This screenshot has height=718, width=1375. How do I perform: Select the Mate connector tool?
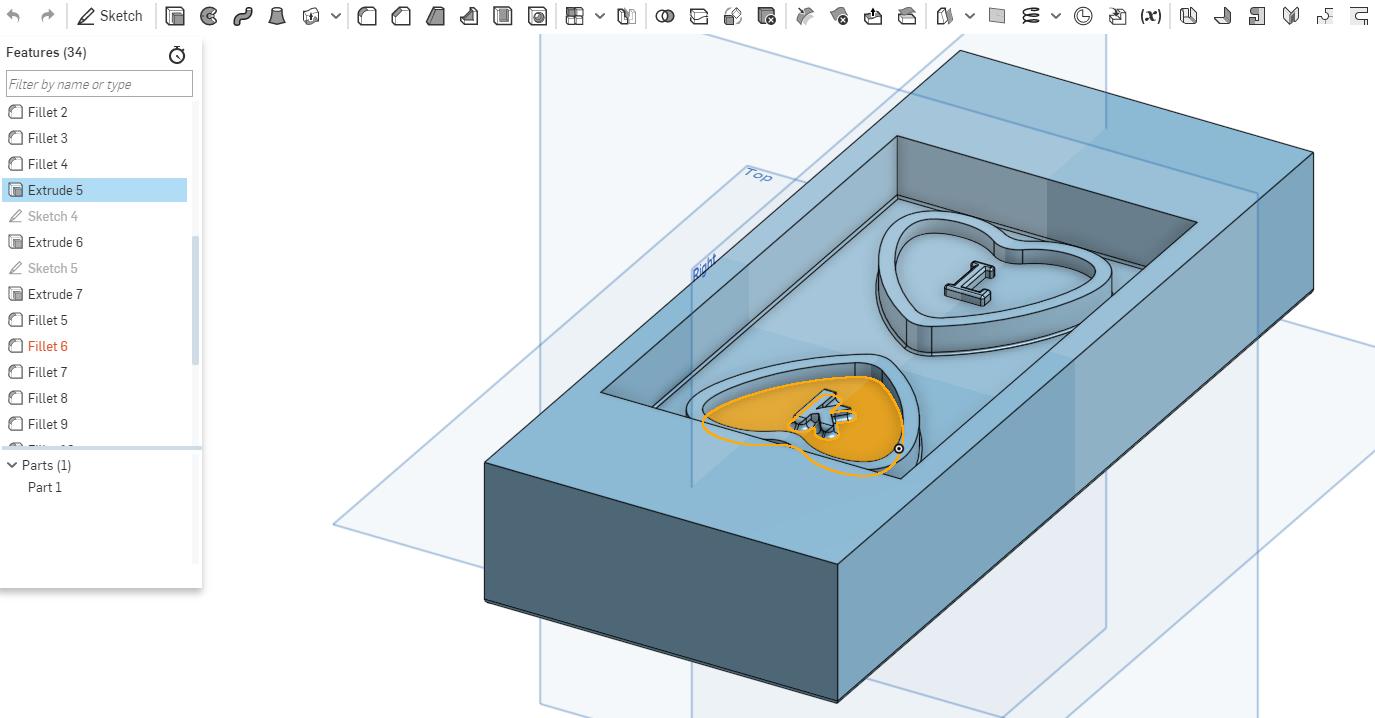click(1083, 16)
